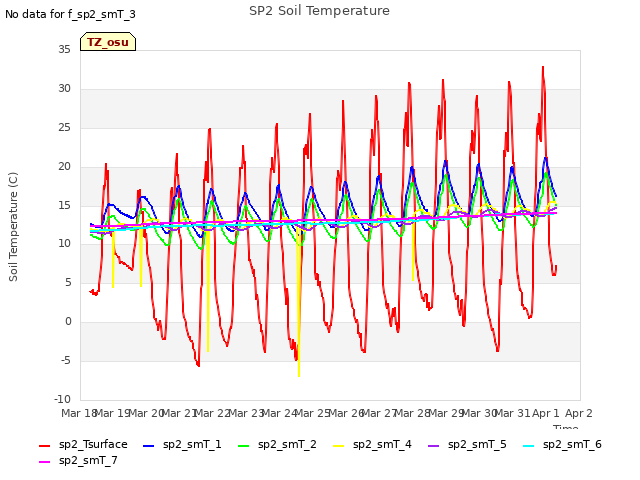Screen dimensions: 640x480
Task: Click the purple sp2_smT_5 legend color marker
Action: 433,446
